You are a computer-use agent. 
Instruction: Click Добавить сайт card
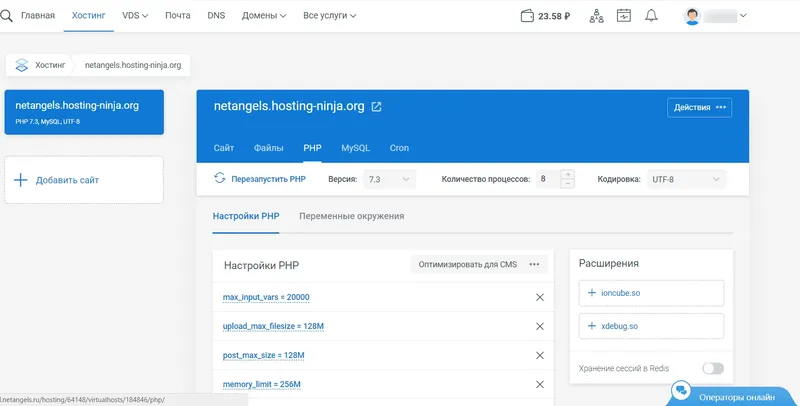tap(84, 180)
